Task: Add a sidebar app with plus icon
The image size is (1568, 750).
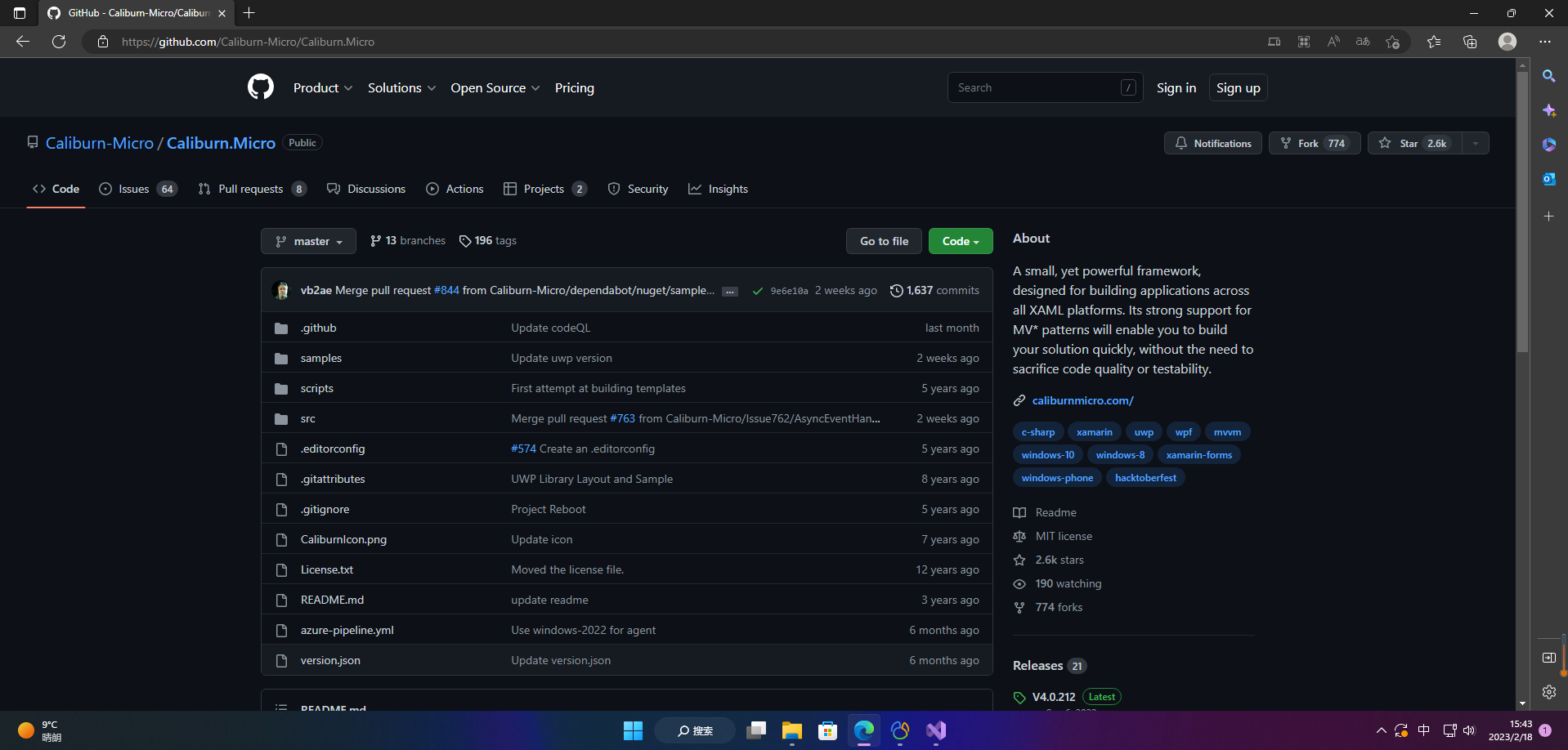Action: pyautogui.click(x=1549, y=217)
